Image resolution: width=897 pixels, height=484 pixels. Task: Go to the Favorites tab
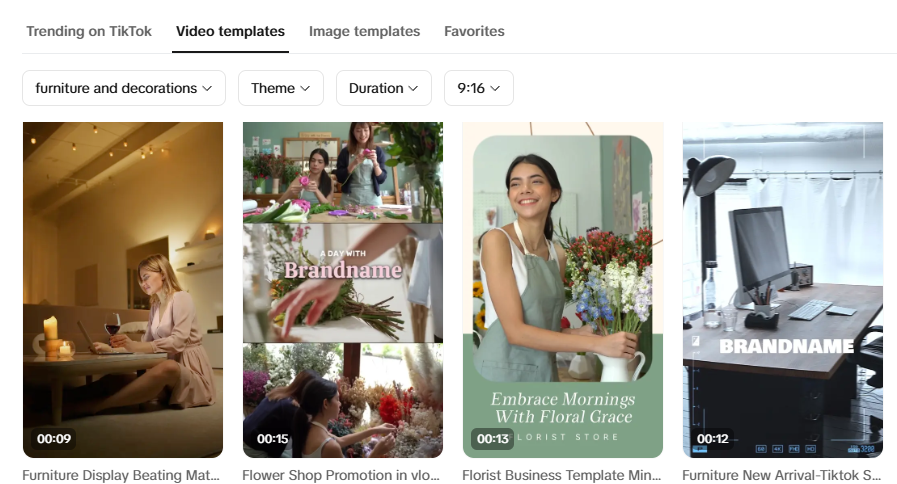(474, 31)
